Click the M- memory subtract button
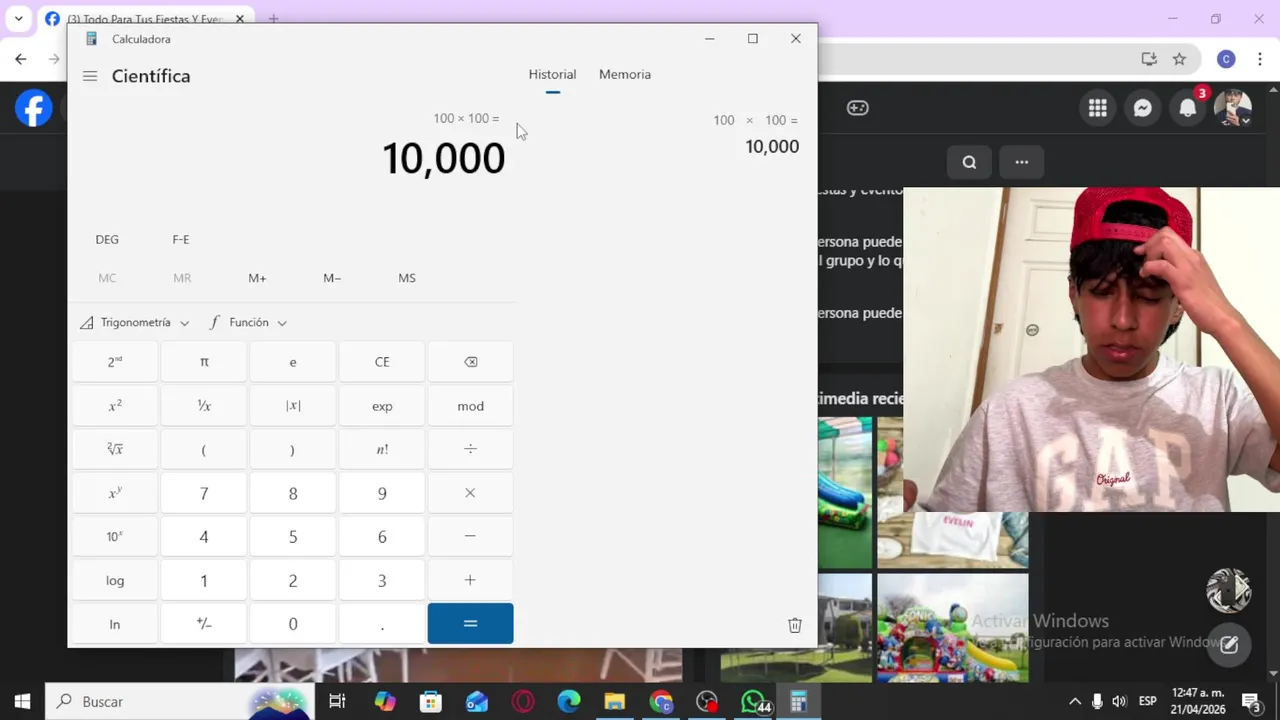 [x=332, y=278]
